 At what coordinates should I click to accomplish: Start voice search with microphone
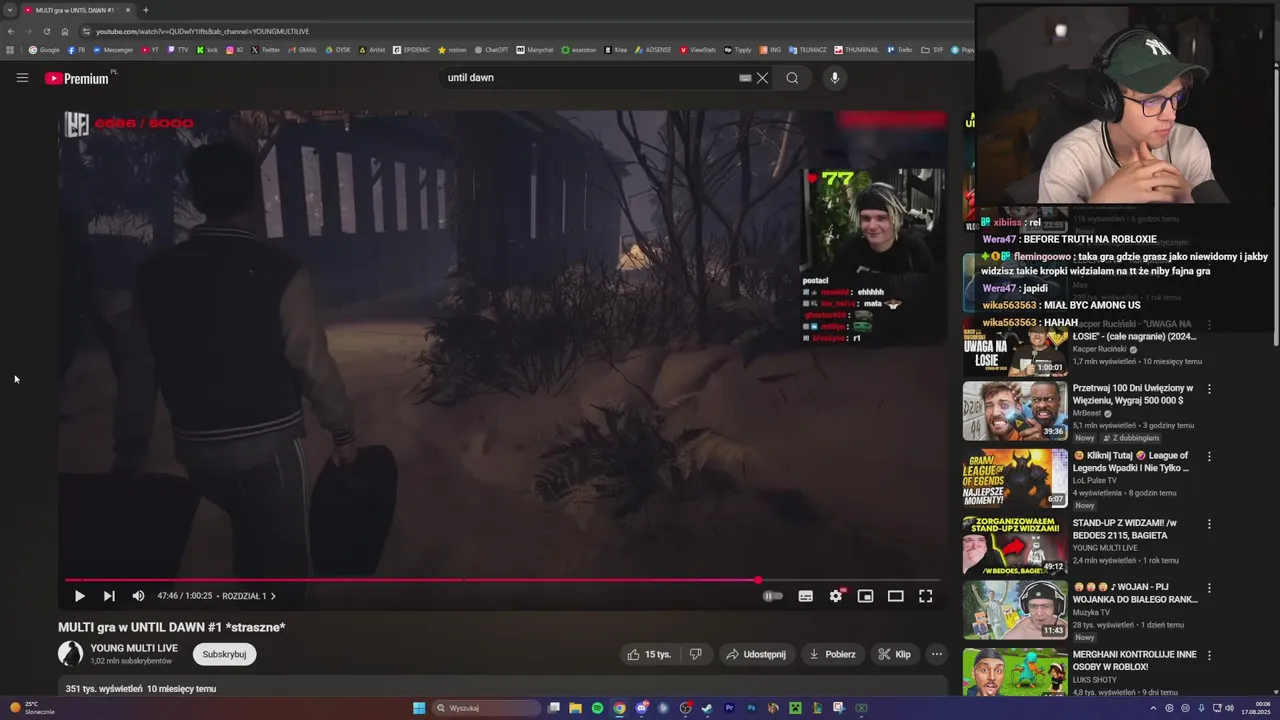point(835,78)
